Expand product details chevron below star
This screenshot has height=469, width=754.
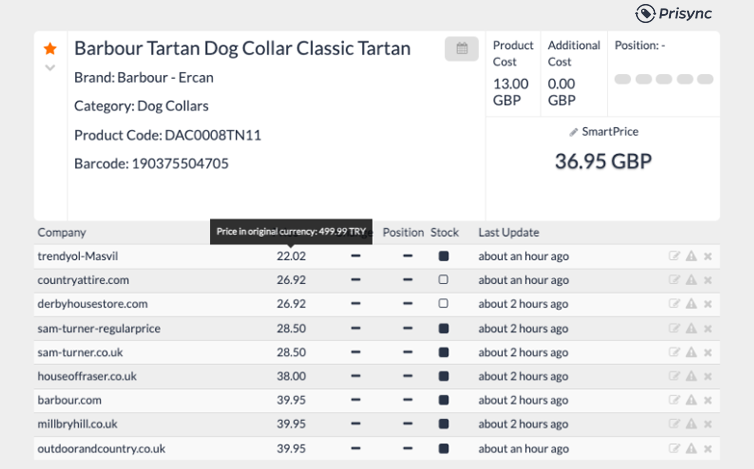[50, 68]
